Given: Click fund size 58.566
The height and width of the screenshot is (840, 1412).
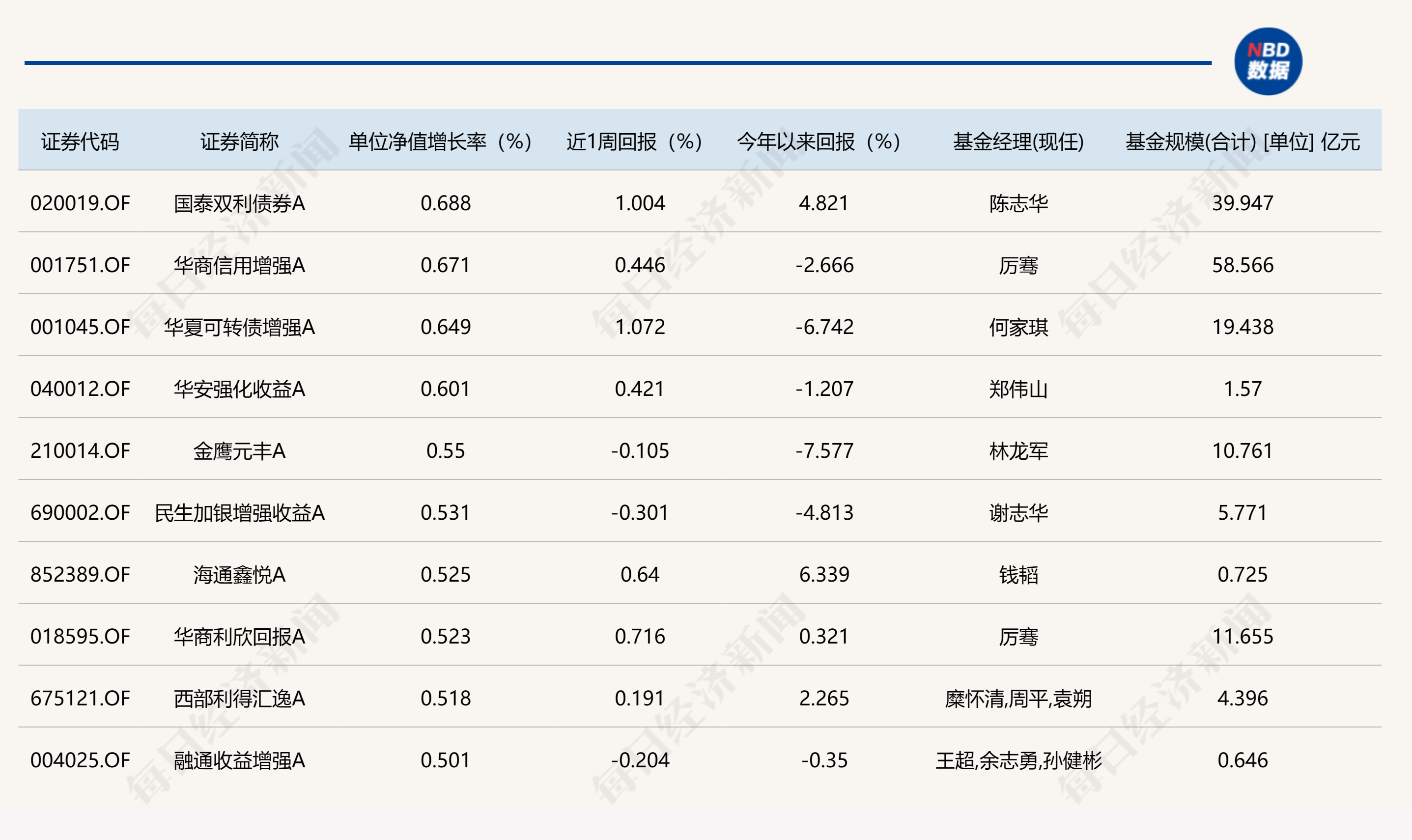Looking at the screenshot, I should click(1243, 265).
